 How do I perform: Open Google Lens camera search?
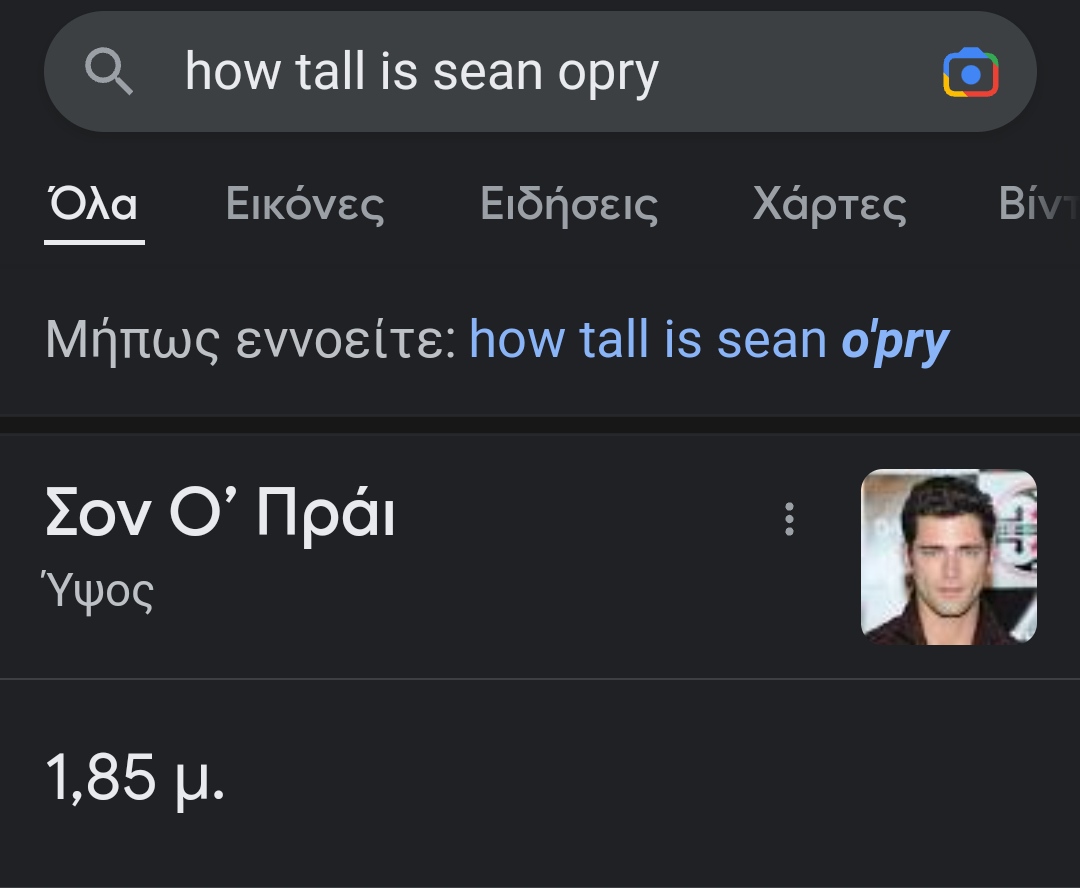click(970, 73)
